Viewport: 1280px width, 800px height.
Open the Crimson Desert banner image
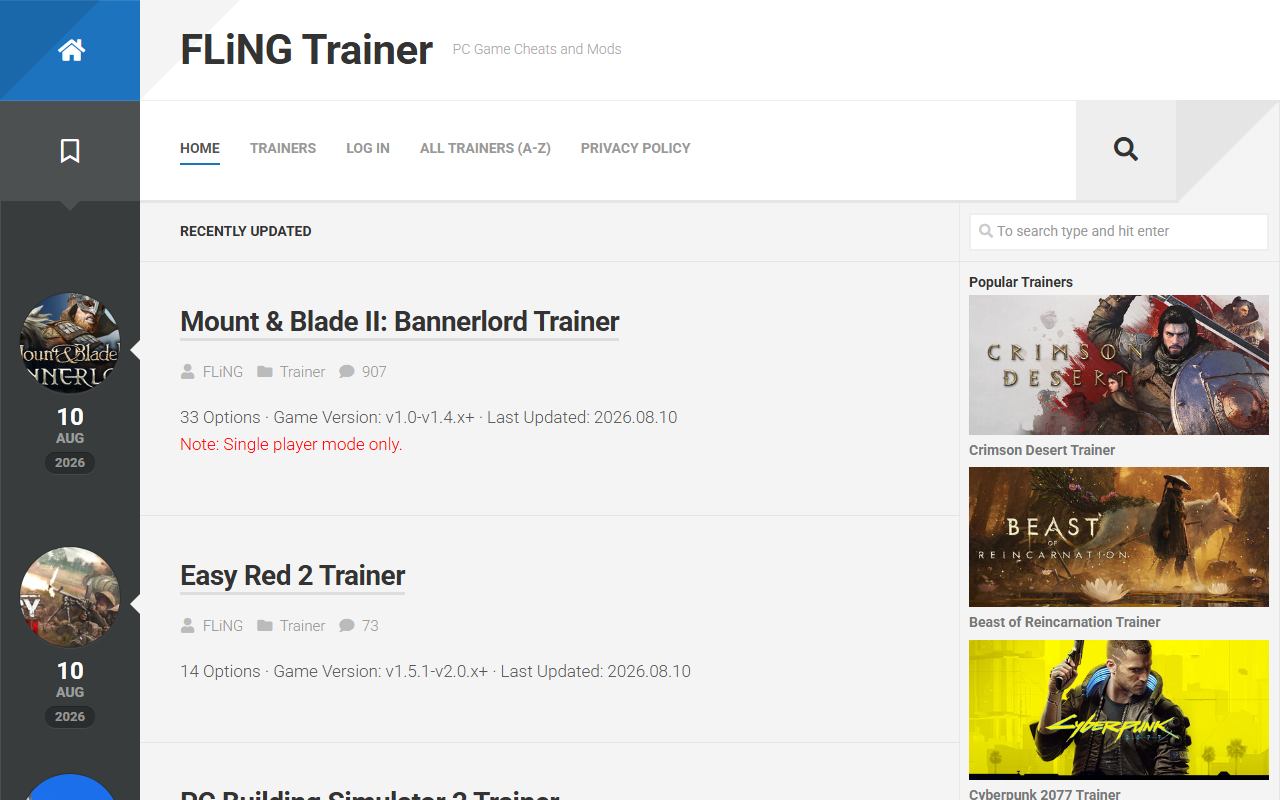1119,365
